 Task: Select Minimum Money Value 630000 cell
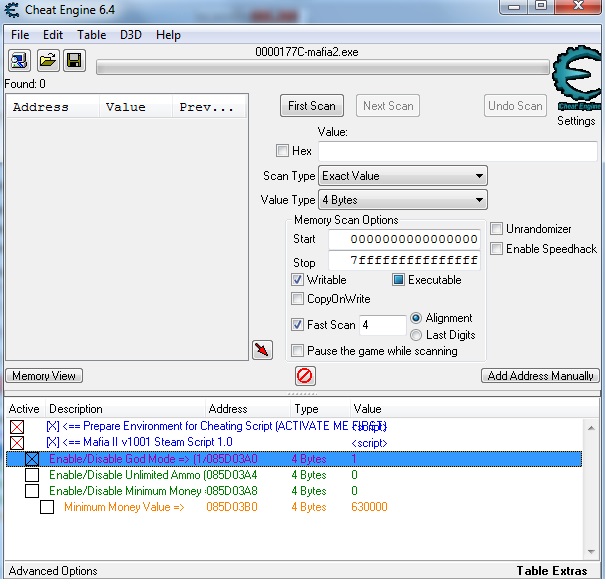pos(369,507)
